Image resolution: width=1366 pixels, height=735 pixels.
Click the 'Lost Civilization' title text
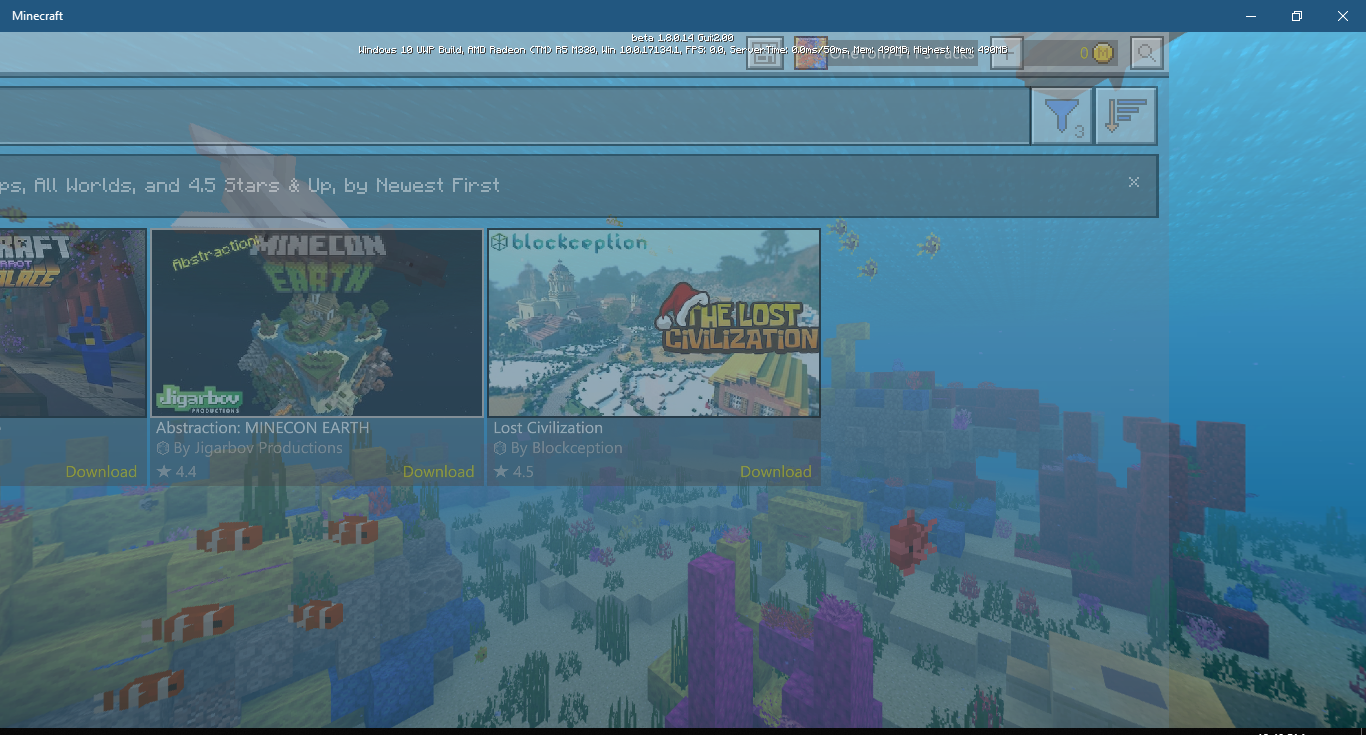click(548, 428)
